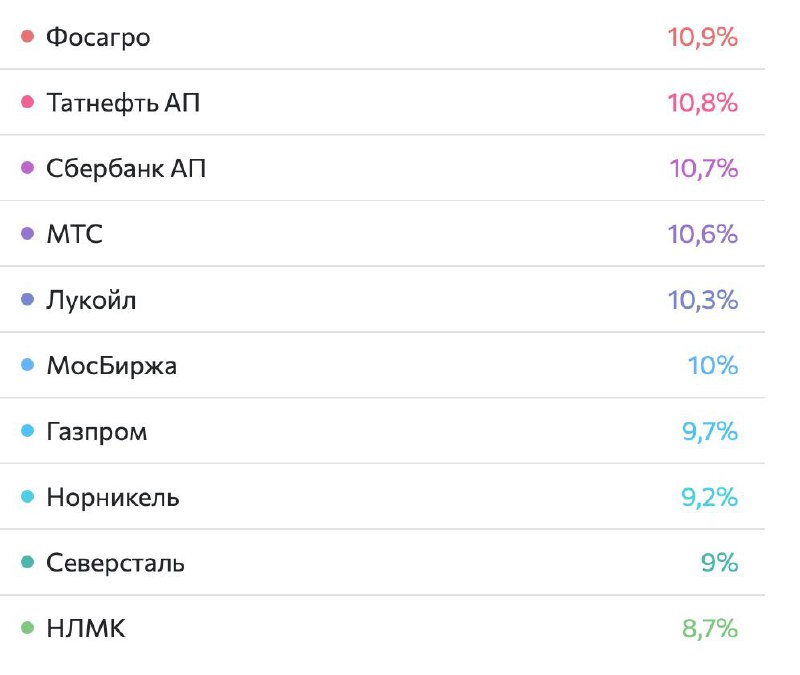This screenshot has width=800, height=675.
Task: Click the 8,7% share for НЛМК
Action: click(x=710, y=628)
